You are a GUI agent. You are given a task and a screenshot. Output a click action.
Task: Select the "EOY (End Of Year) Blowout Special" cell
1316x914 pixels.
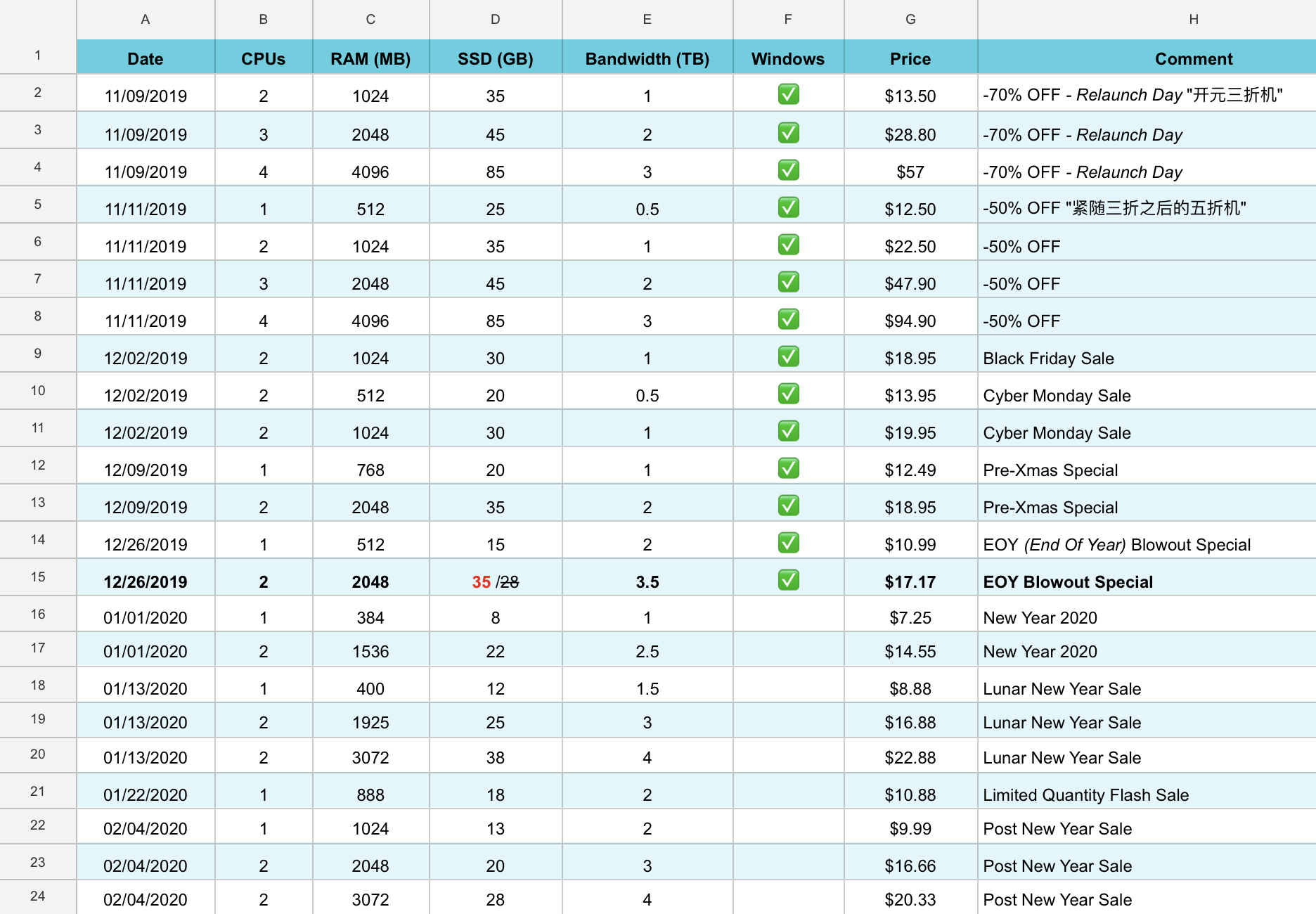coord(1147,541)
